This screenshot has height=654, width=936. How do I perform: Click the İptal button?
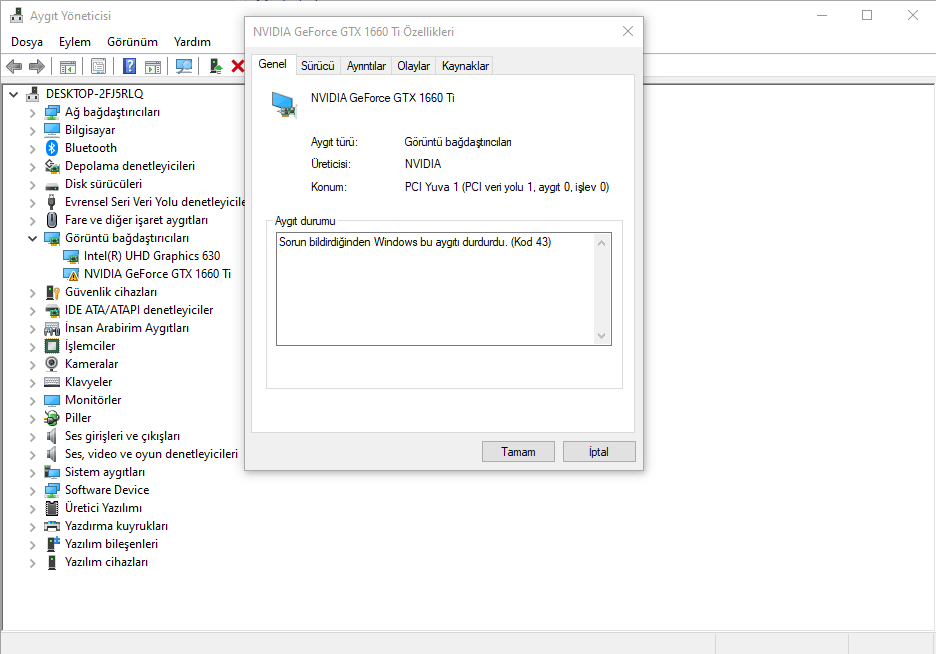(x=599, y=452)
